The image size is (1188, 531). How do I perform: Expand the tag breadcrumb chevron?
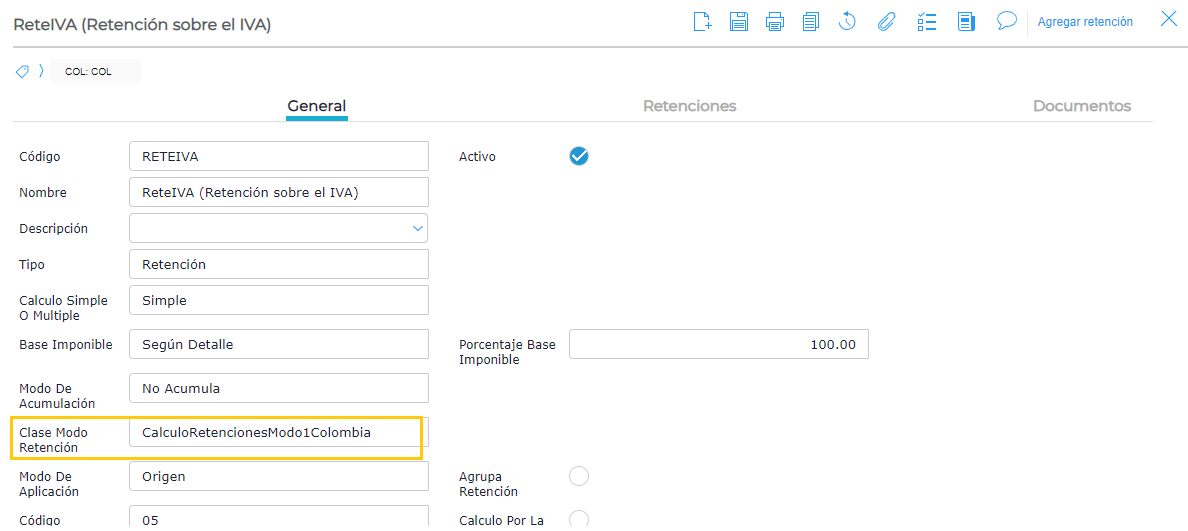42,72
